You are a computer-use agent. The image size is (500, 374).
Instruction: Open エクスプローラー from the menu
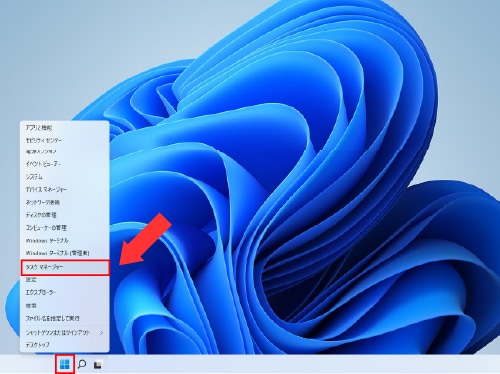(65, 292)
